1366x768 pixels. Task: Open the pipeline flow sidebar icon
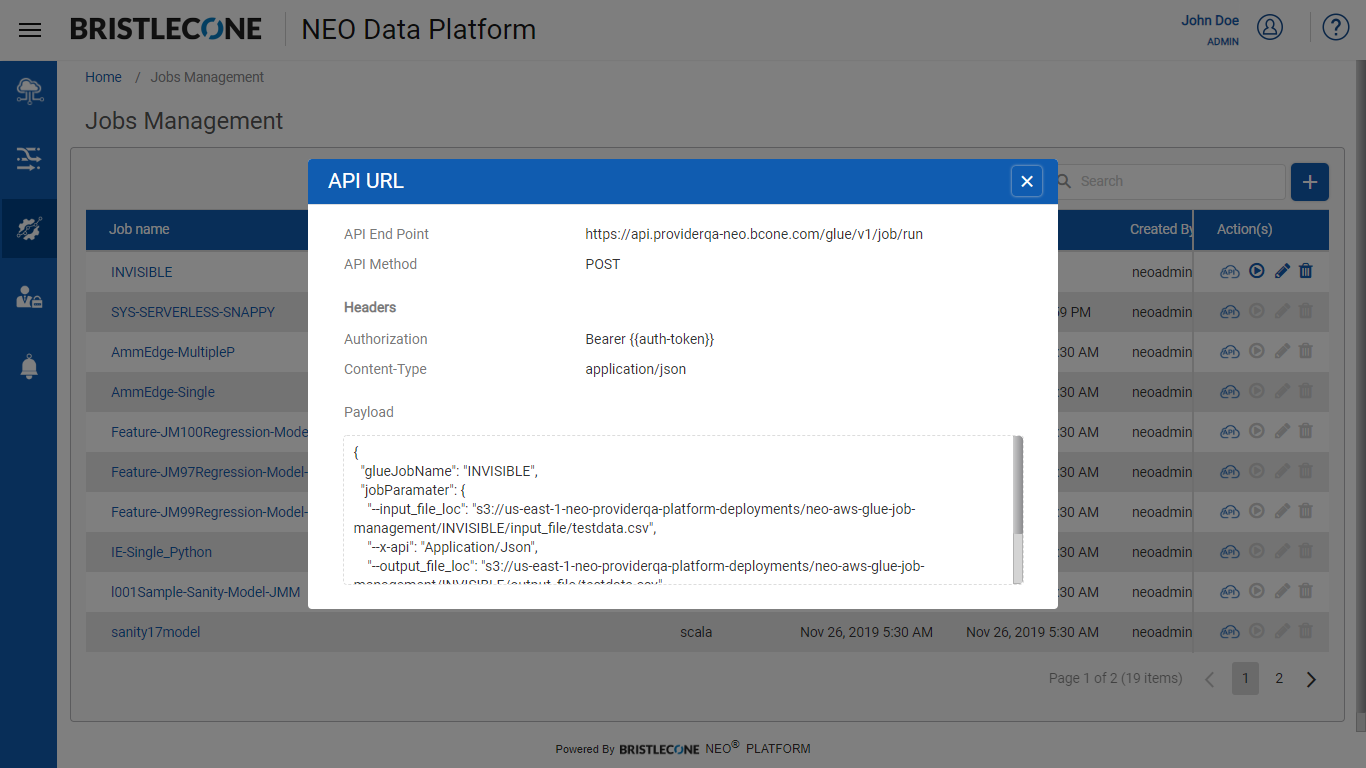(x=29, y=158)
